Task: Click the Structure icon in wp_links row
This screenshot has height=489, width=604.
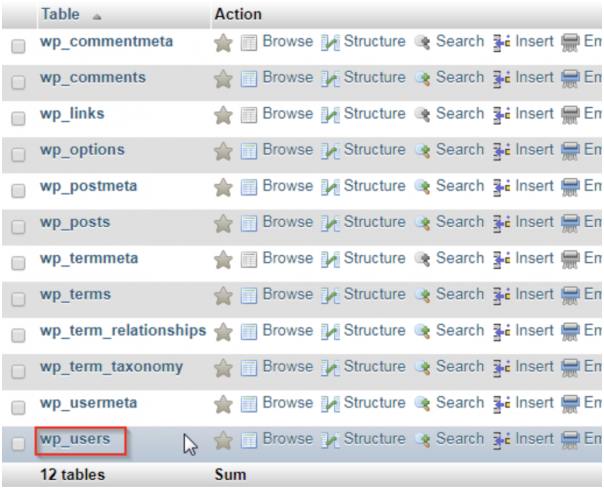Action: 330,115
